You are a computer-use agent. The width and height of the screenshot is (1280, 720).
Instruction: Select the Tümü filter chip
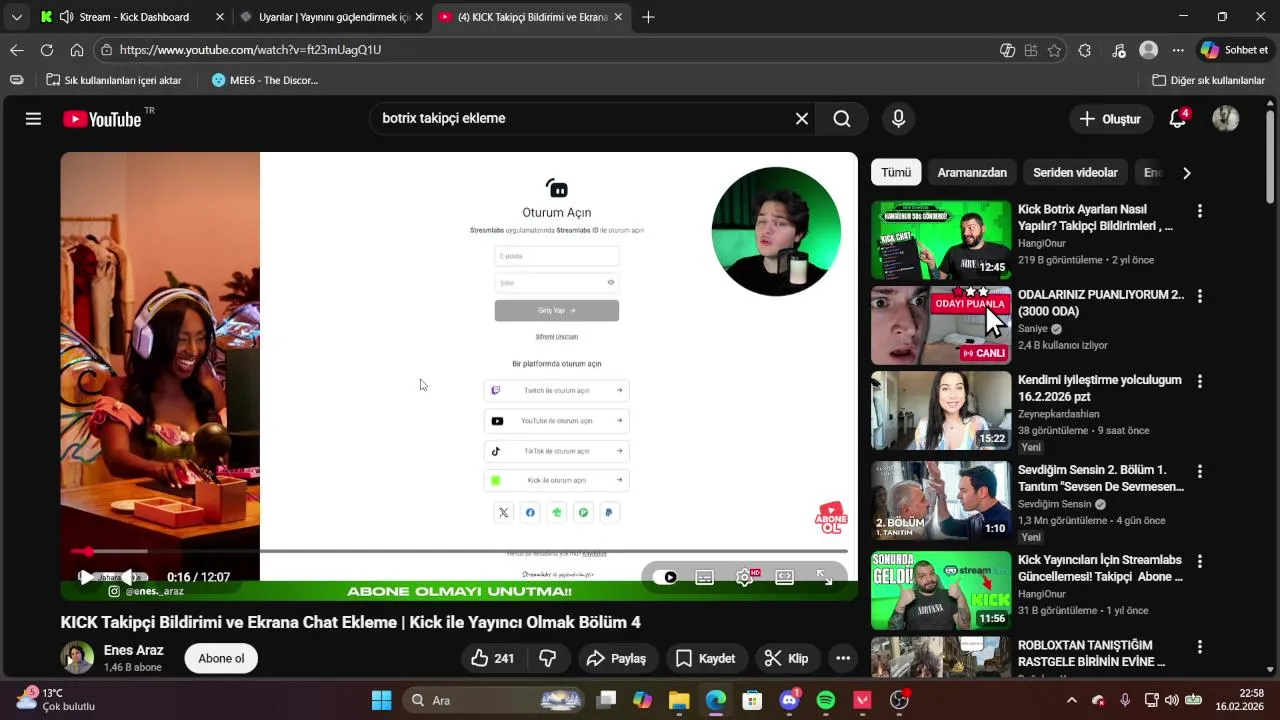point(896,173)
